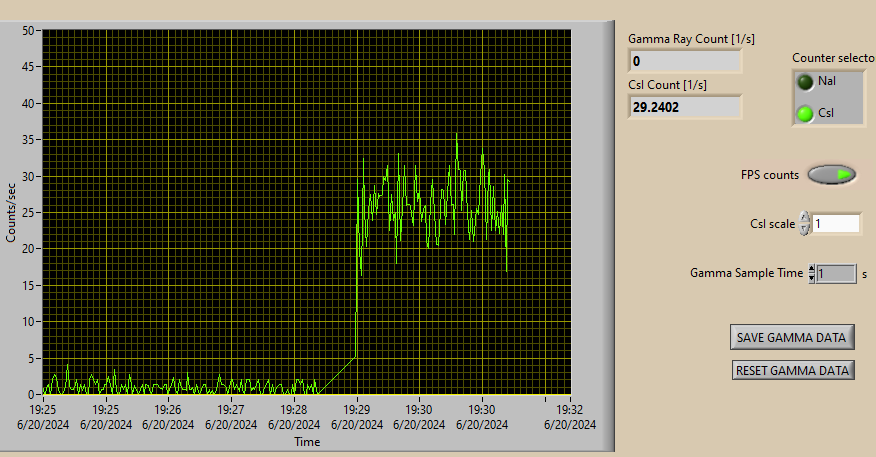Click the CsI scale increment arrow
This screenshot has height=457, width=876.
(804, 218)
